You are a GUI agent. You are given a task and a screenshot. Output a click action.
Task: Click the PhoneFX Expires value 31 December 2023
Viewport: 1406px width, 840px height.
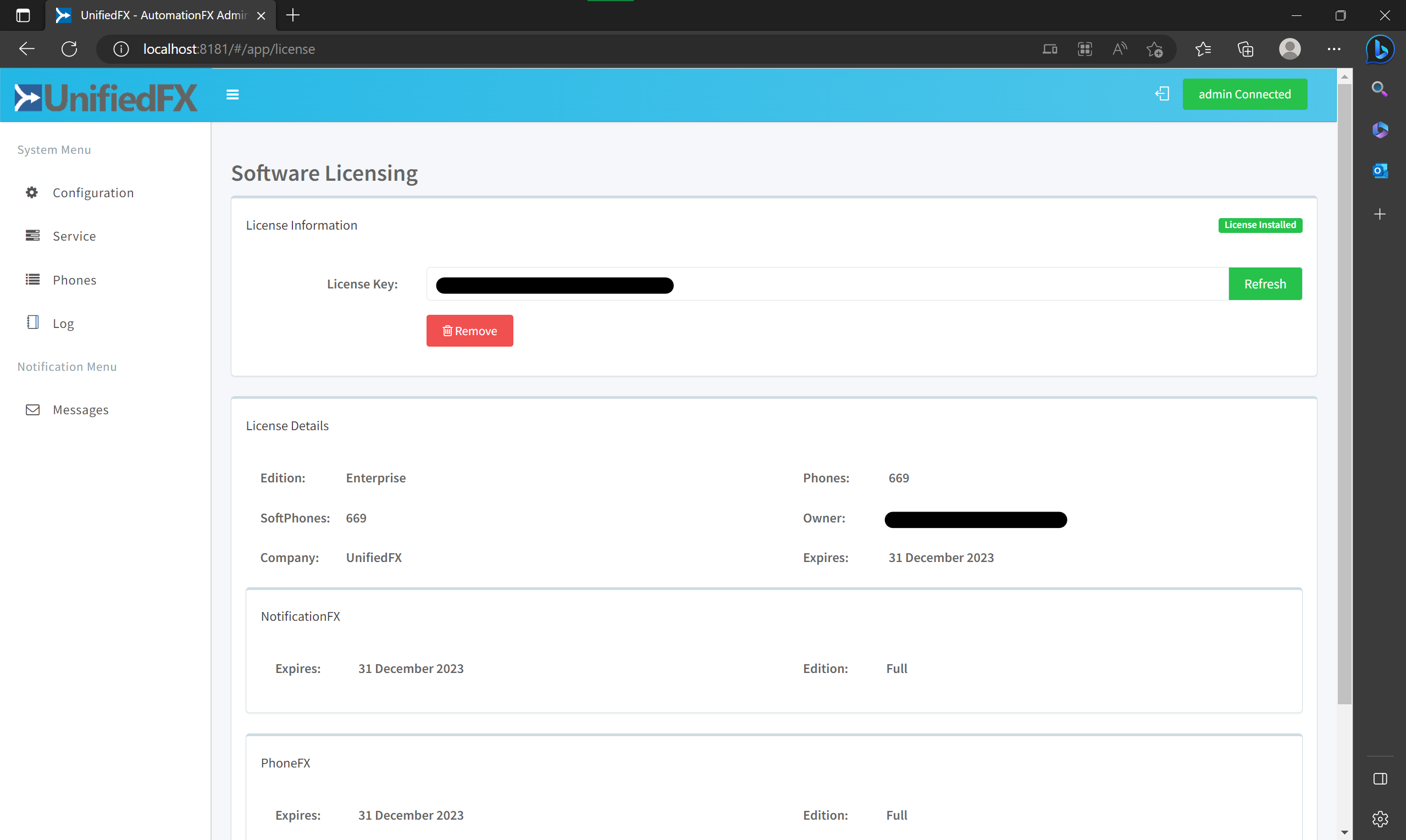(411, 815)
